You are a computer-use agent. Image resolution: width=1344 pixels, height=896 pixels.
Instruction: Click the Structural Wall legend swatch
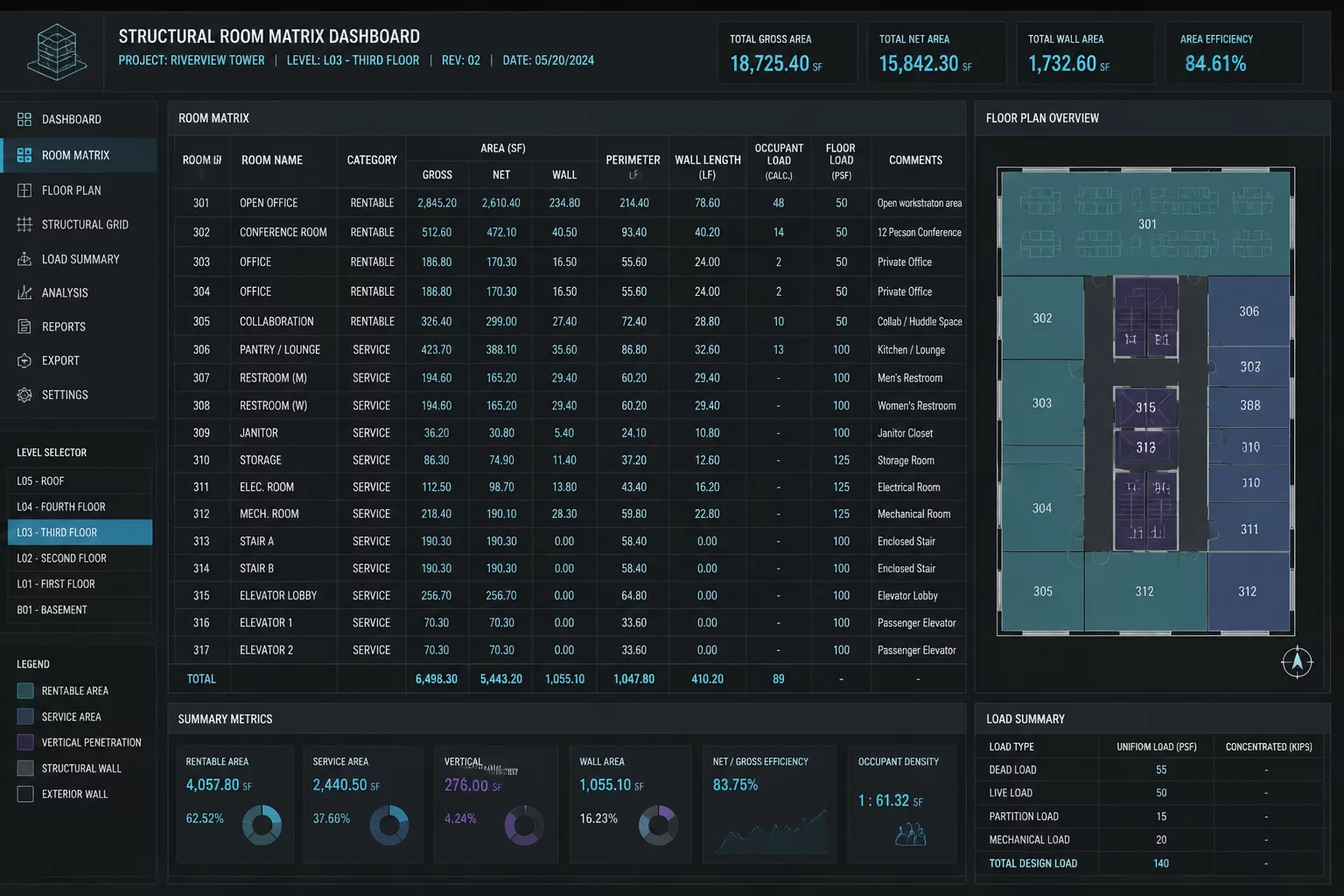point(25,768)
